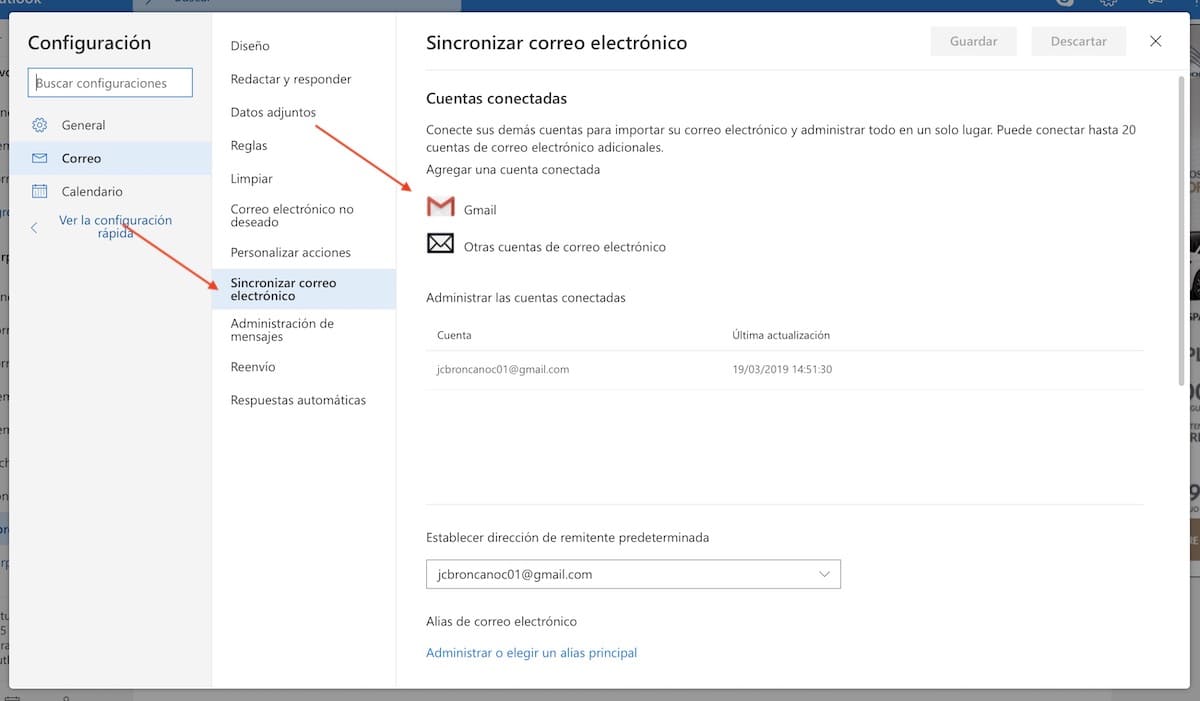Click the envelope icon for other email accounts
Image resolution: width=1200 pixels, height=701 pixels.
[440, 243]
